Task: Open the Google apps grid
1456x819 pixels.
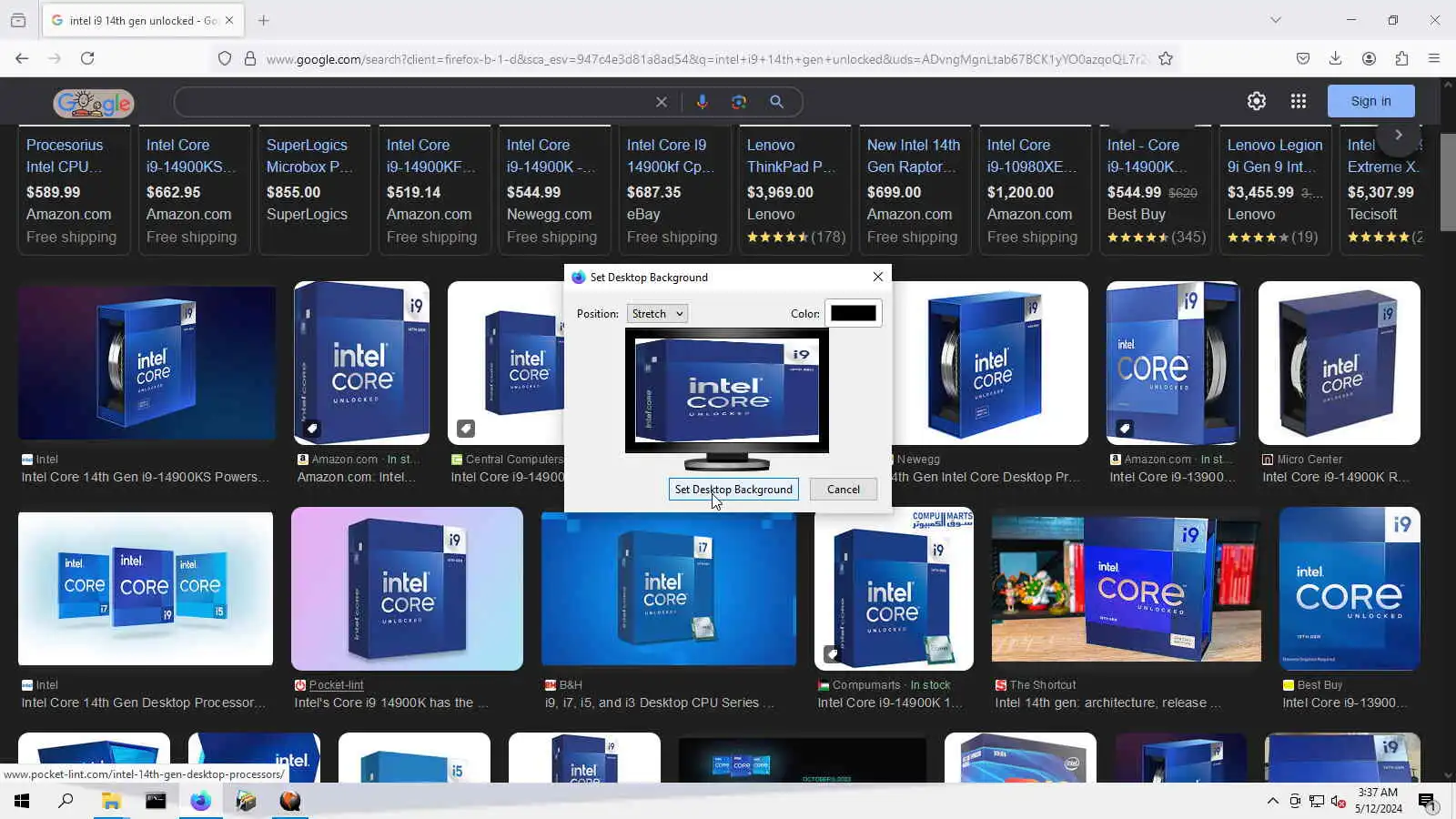Action: pyautogui.click(x=1299, y=101)
